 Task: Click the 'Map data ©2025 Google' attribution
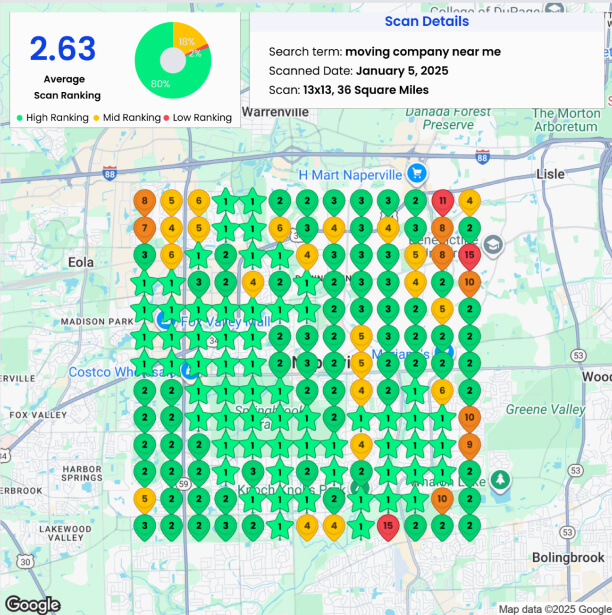(555, 609)
